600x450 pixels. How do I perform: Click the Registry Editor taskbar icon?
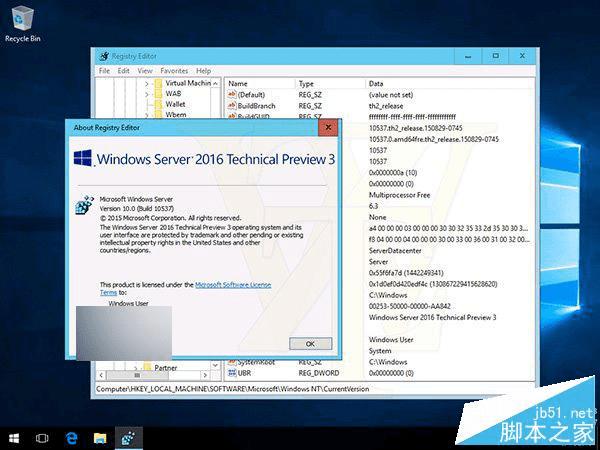coord(128,438)
